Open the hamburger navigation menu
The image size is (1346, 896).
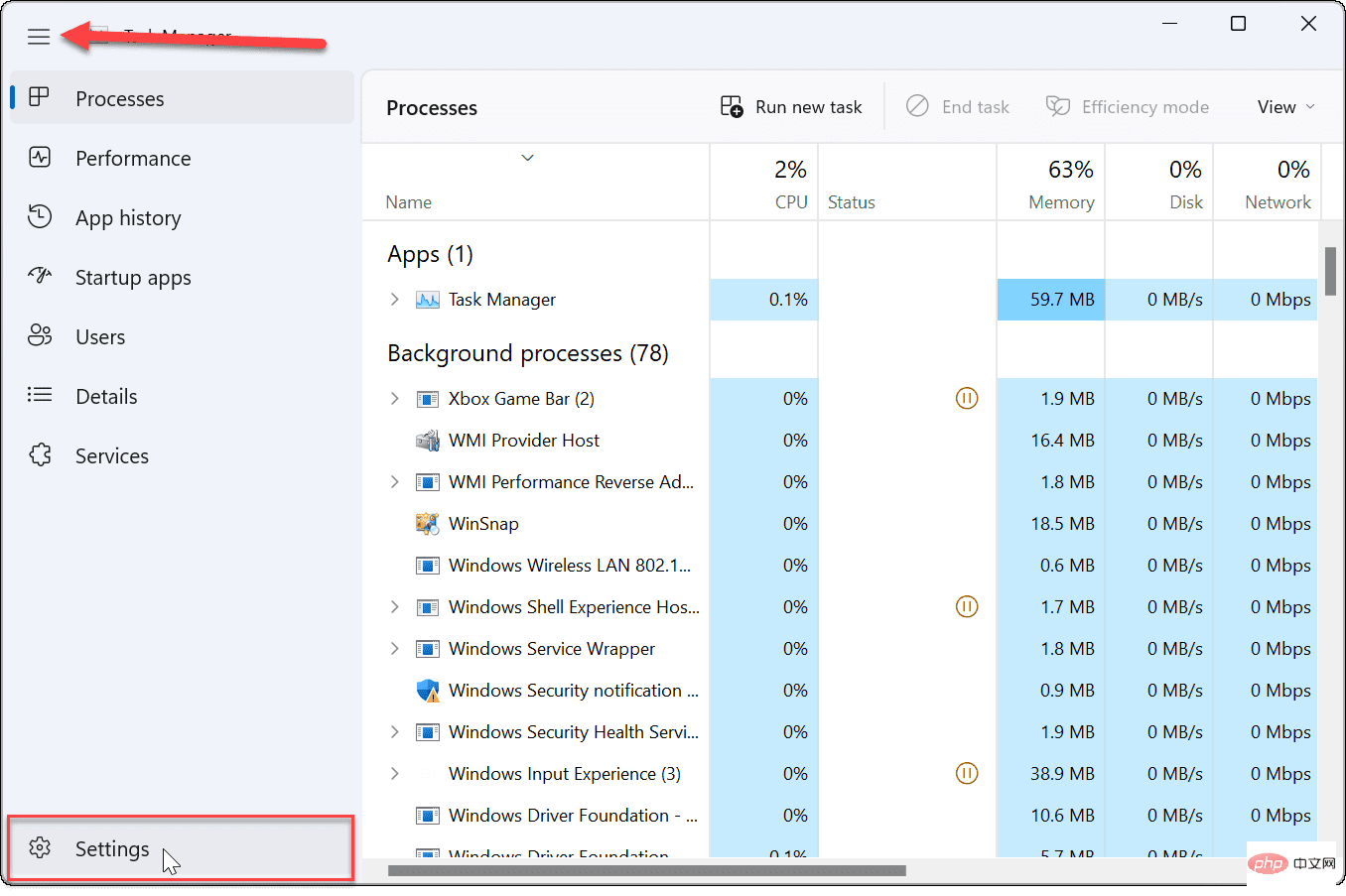(x=39, y=37)
